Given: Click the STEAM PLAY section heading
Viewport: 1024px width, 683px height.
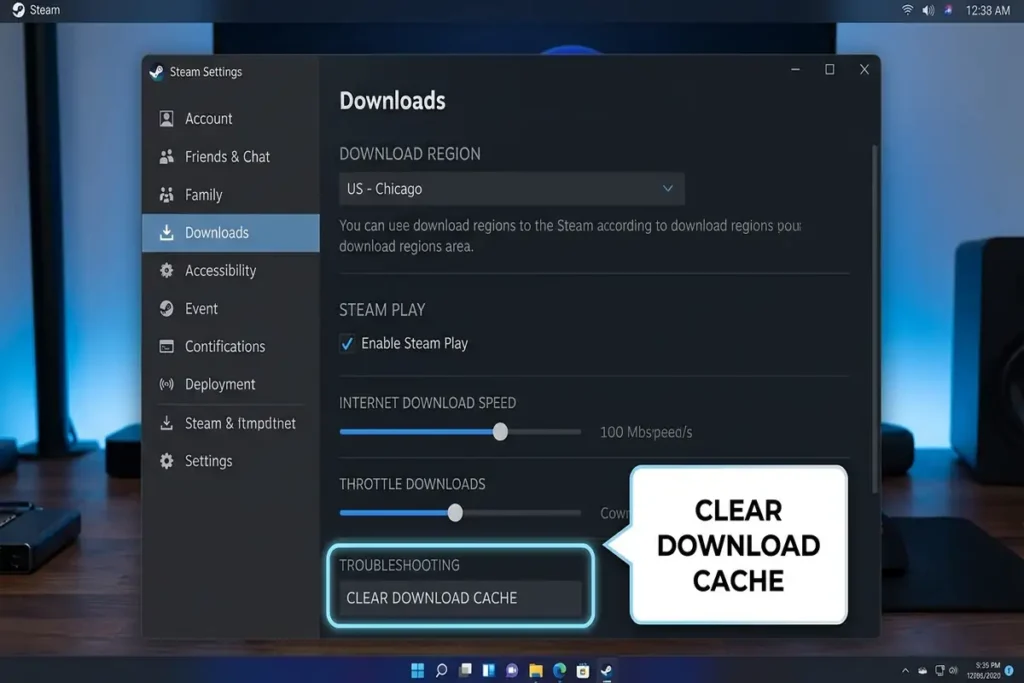Looking at the screenshot, I should click(x=382, y=310).
